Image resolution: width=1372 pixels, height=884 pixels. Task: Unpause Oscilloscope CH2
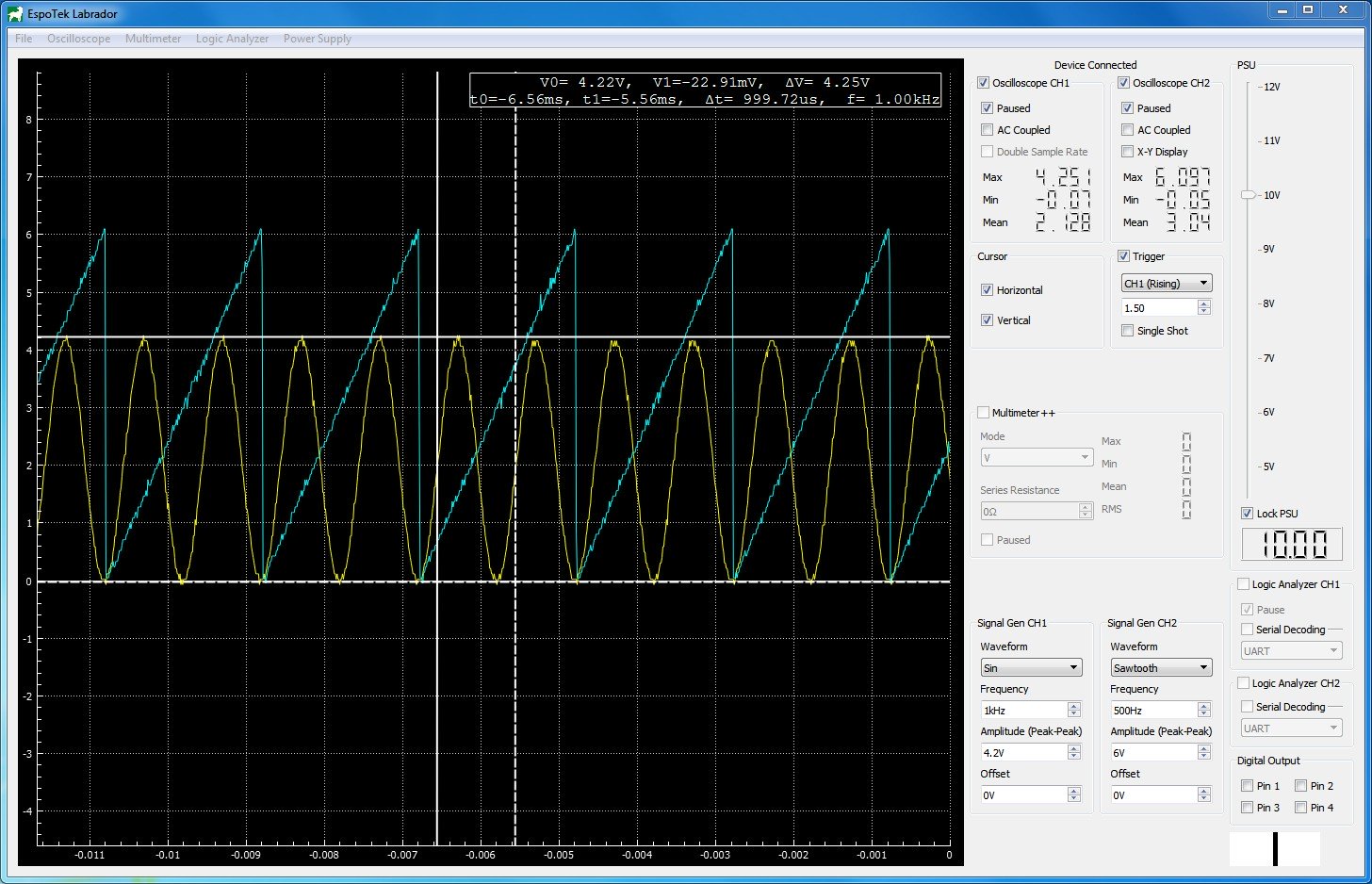(x=1127, y=107)
